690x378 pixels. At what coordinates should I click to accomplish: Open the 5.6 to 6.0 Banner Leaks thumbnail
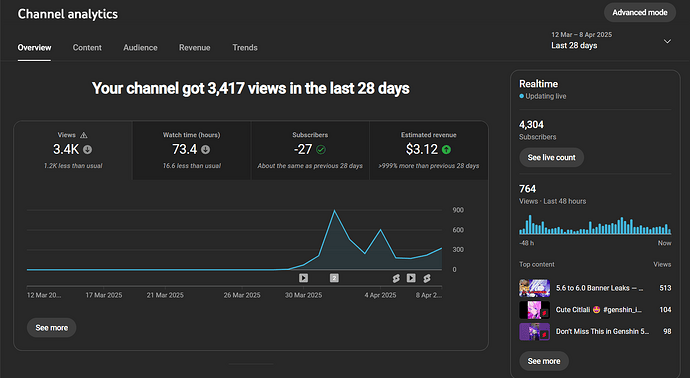[x=534, y=288]
